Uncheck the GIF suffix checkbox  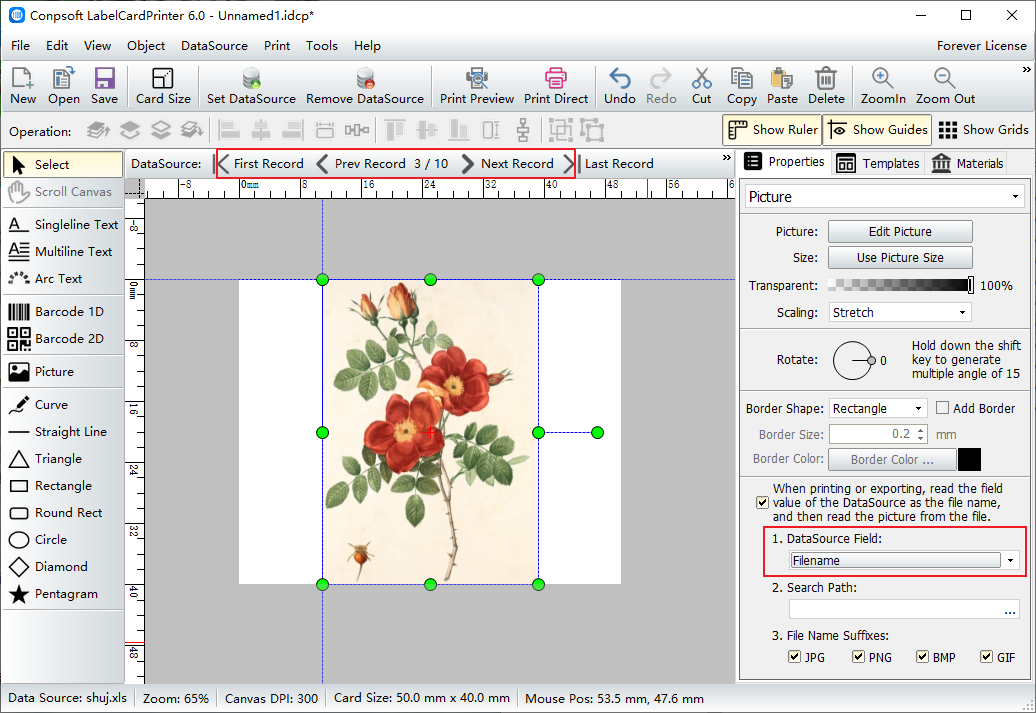click(x=986, y=657)
